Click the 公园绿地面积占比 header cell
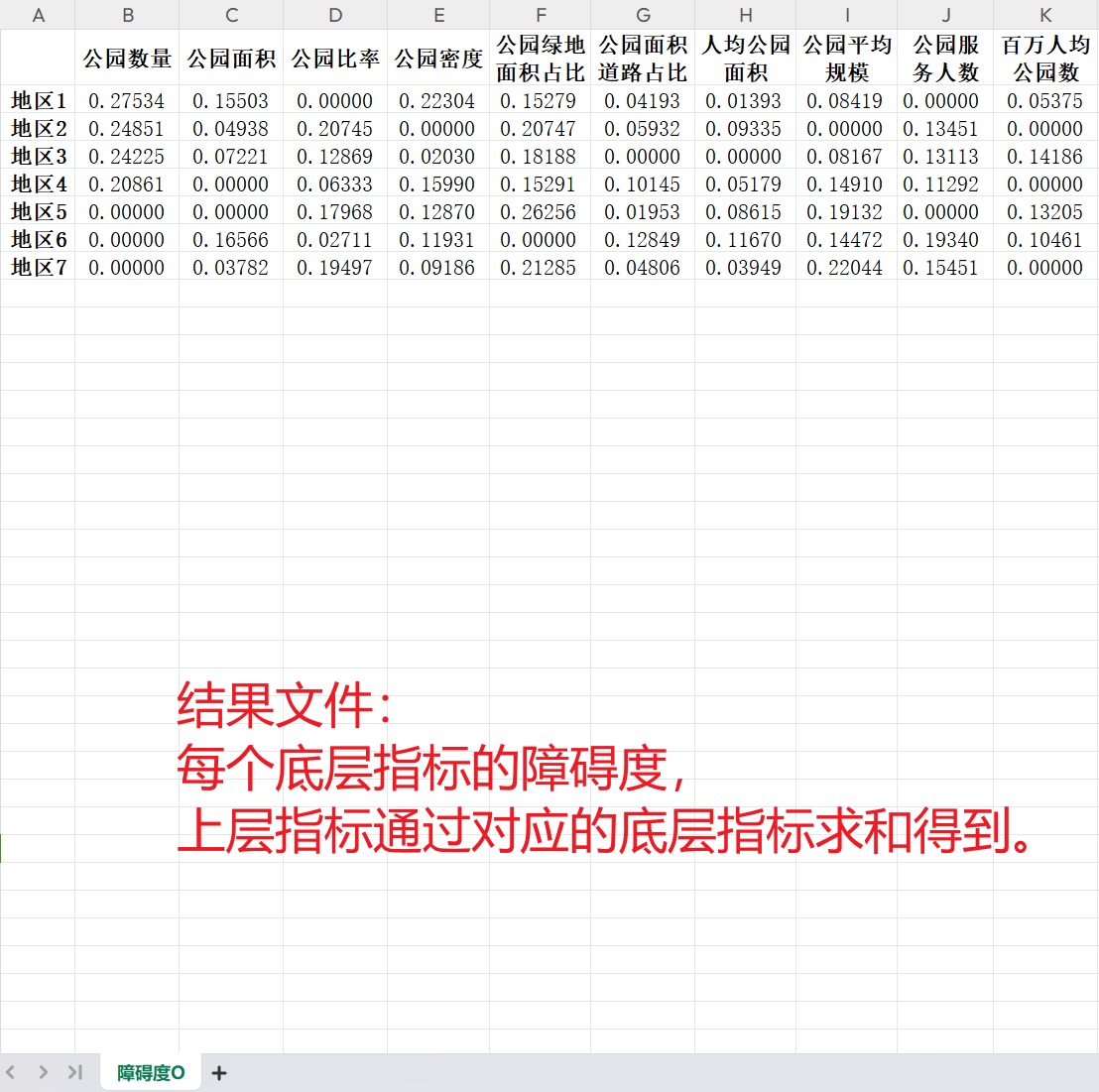 pos(541,59)
